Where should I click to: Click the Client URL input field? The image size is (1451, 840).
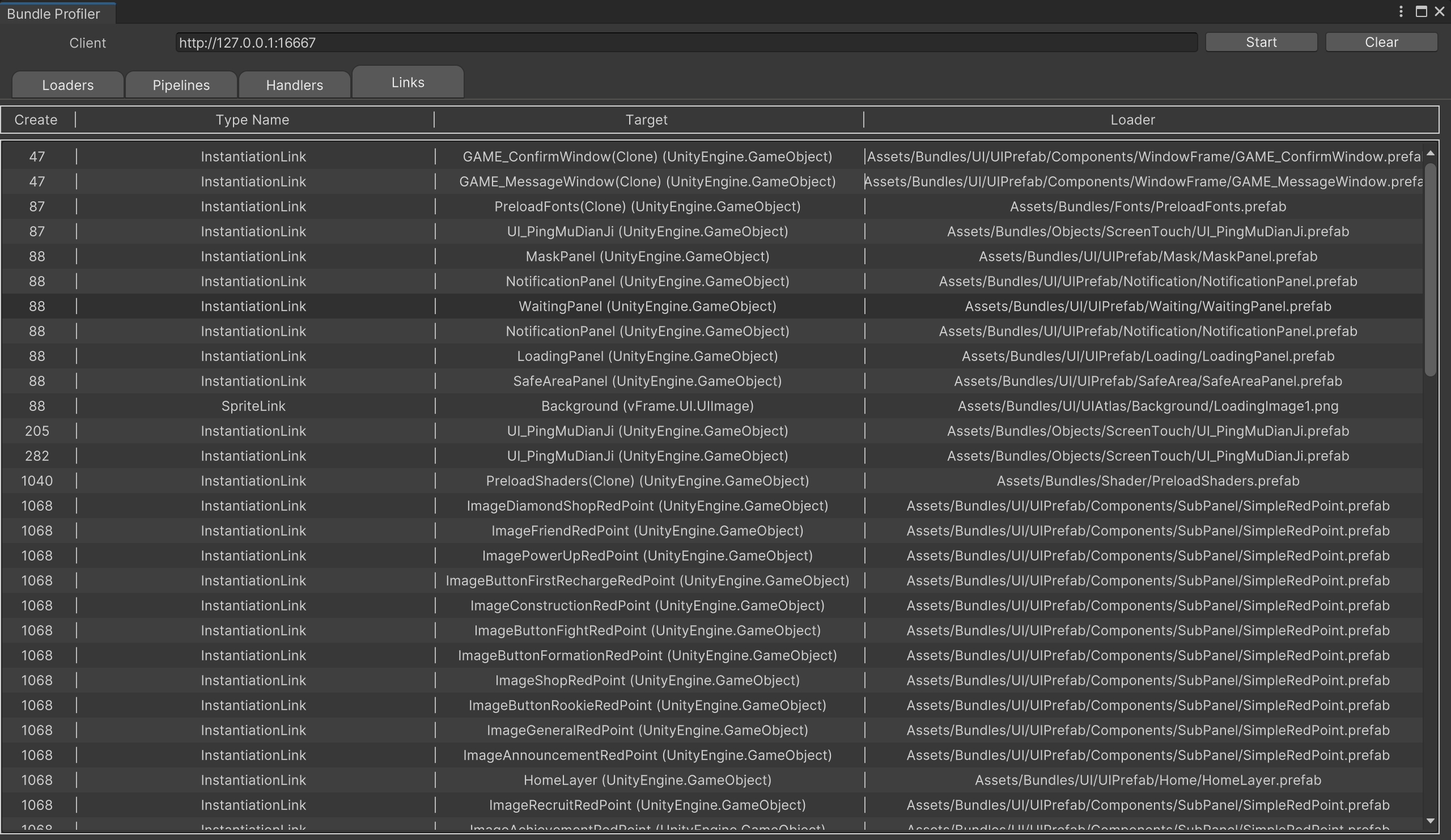(x=685, y=43)
